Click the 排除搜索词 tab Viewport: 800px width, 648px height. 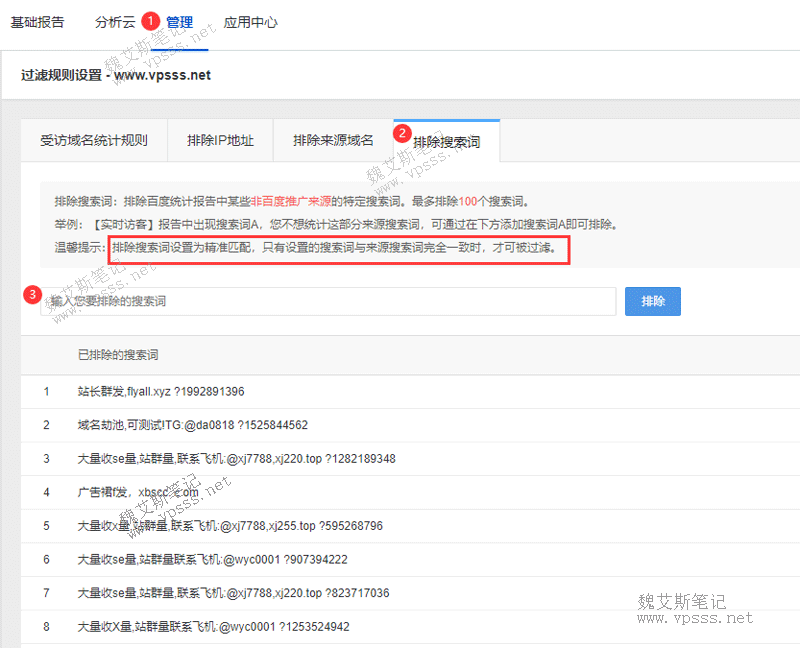pyautogui.click(x=446, y=142)
